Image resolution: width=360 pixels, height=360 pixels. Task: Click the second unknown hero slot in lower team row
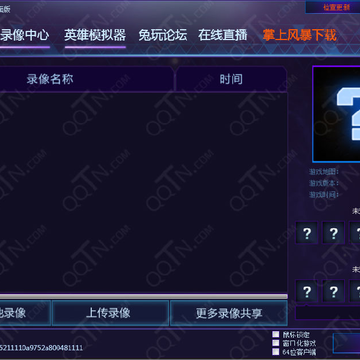point(333,291)
